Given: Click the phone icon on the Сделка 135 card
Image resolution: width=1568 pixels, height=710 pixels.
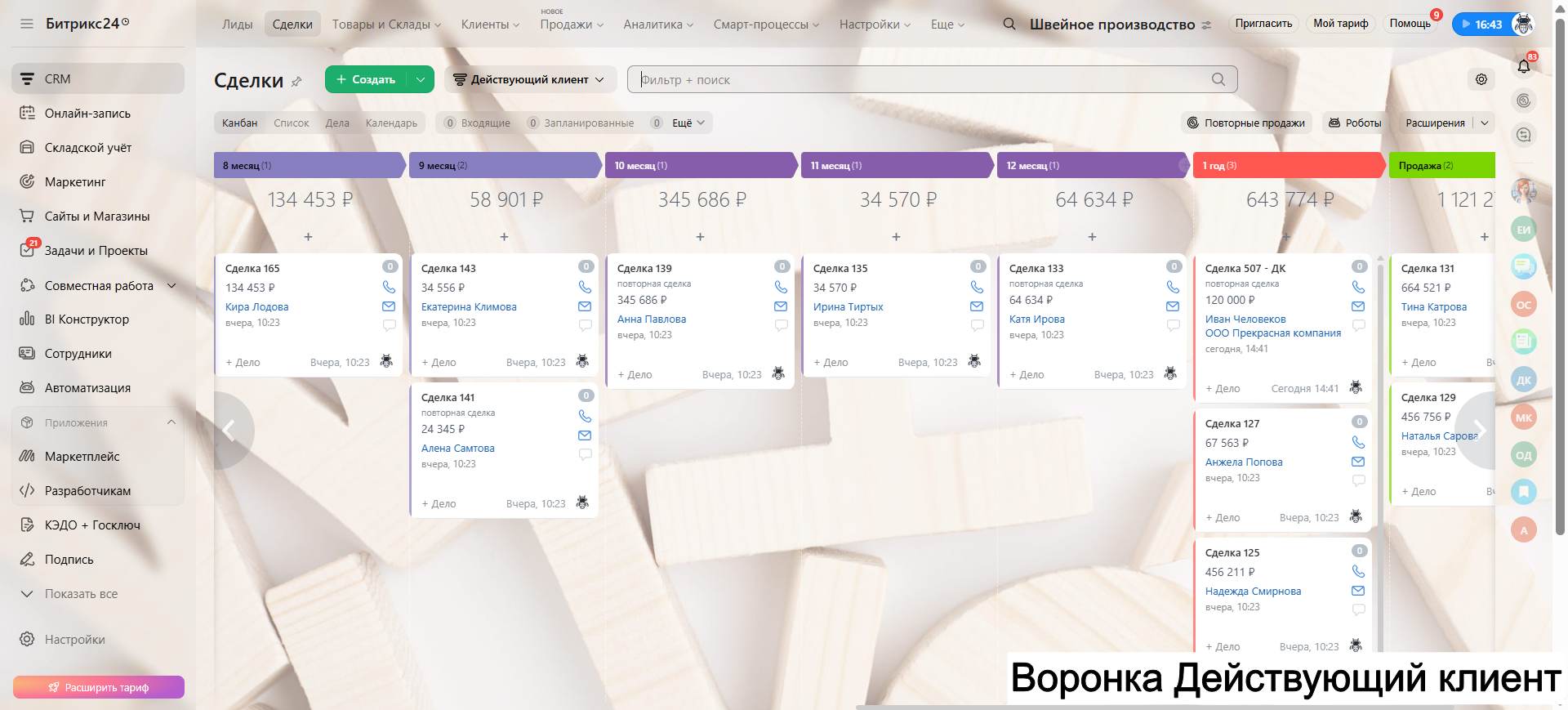Looking at the screenshot, I should [977, 288].
